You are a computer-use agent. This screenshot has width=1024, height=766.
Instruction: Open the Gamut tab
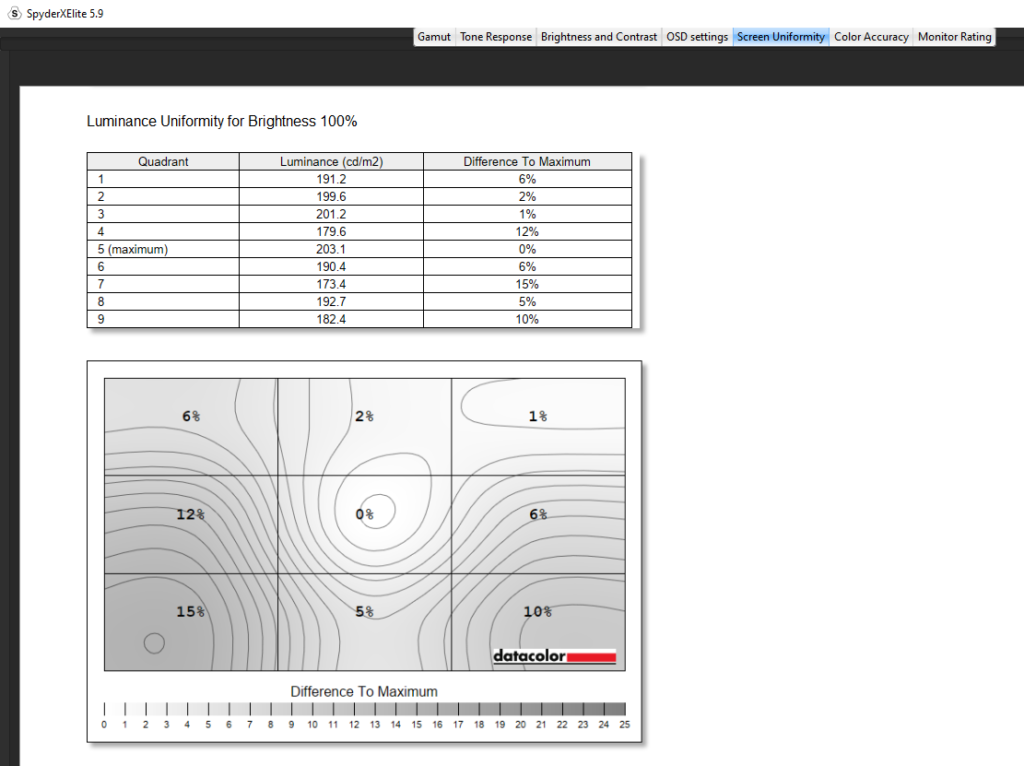click(434, 37)
